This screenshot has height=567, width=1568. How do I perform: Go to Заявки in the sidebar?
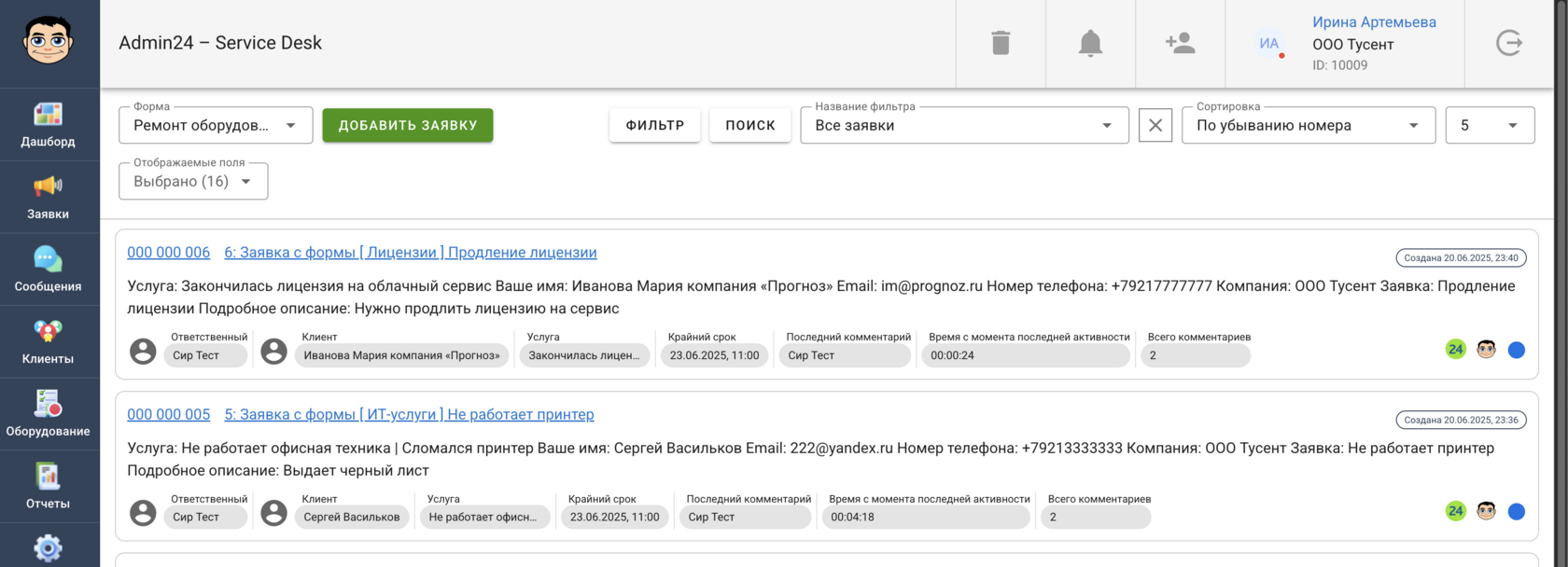pyautogui.click(x=49, y=198)
